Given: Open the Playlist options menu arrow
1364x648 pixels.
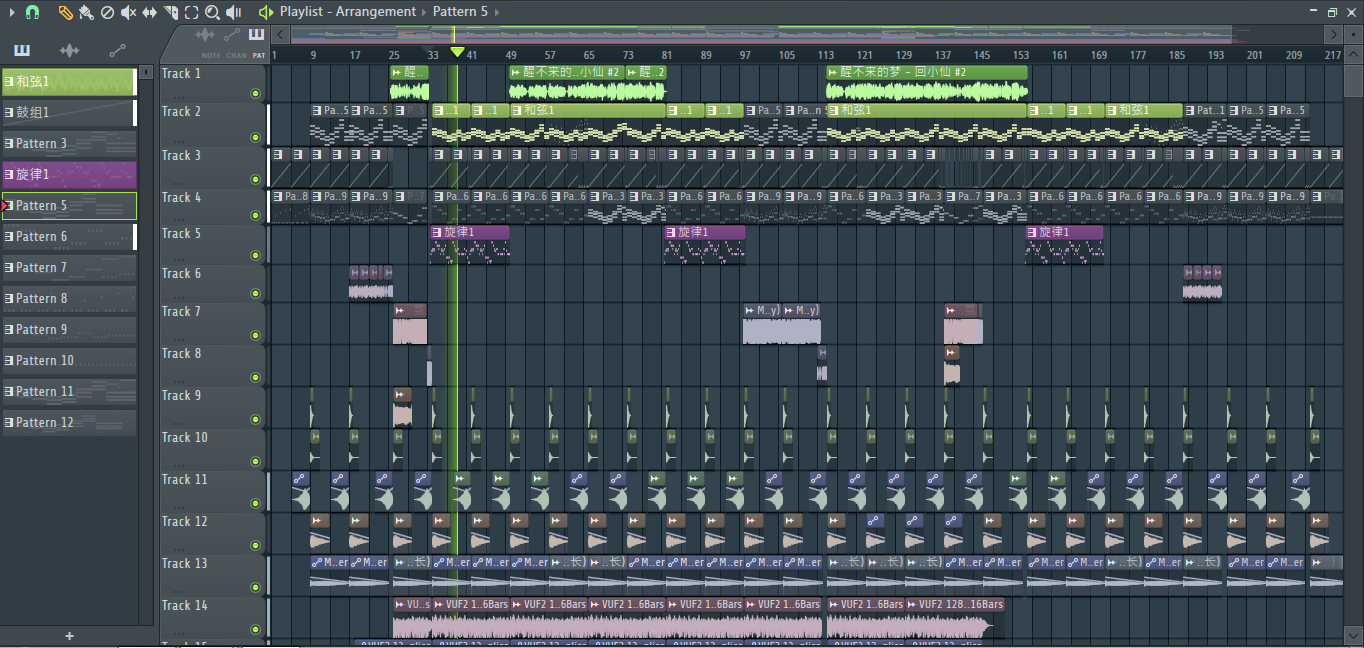Looking at the screenshot, I should click(11, 12).
